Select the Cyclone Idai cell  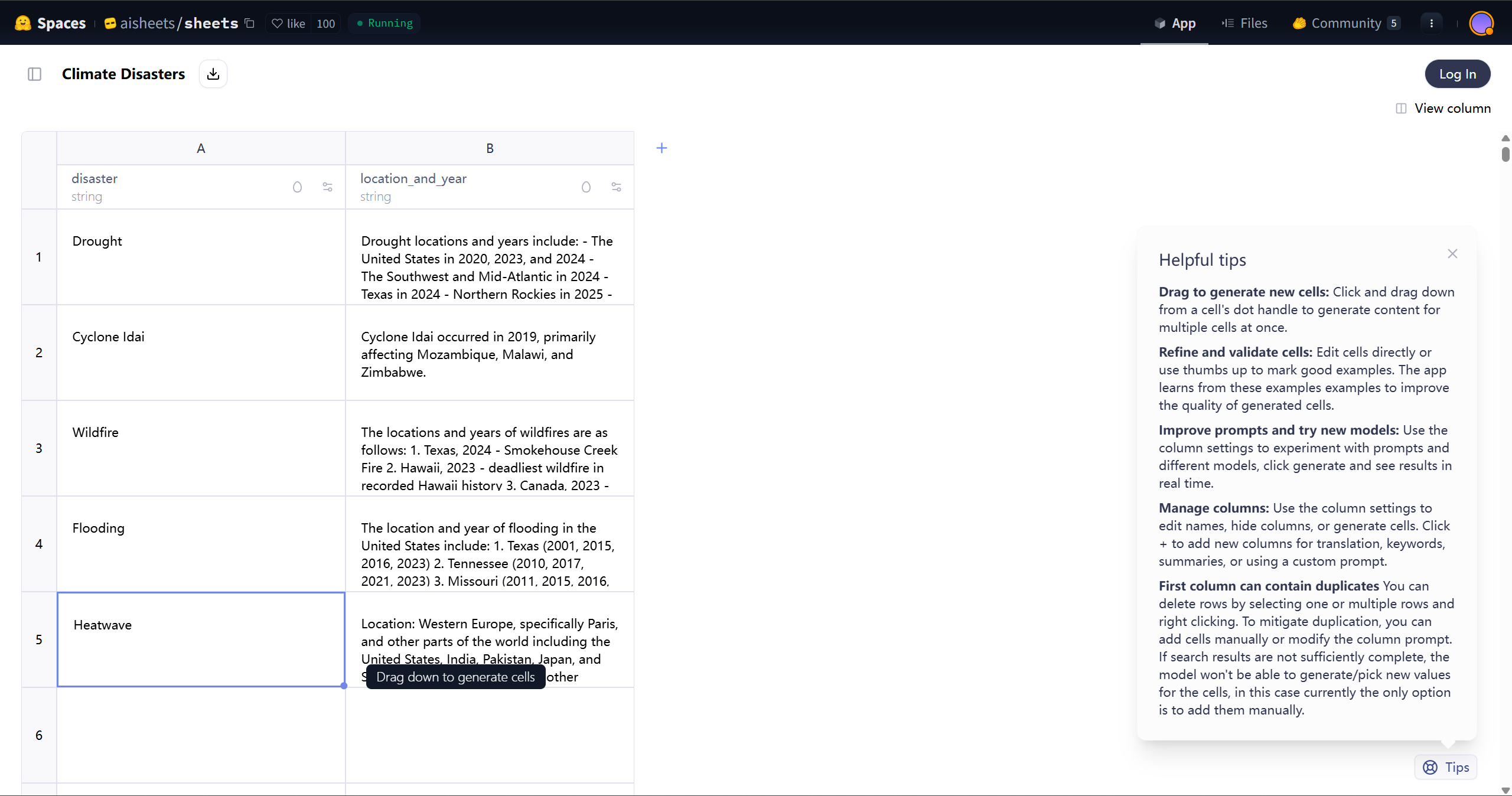201,353
